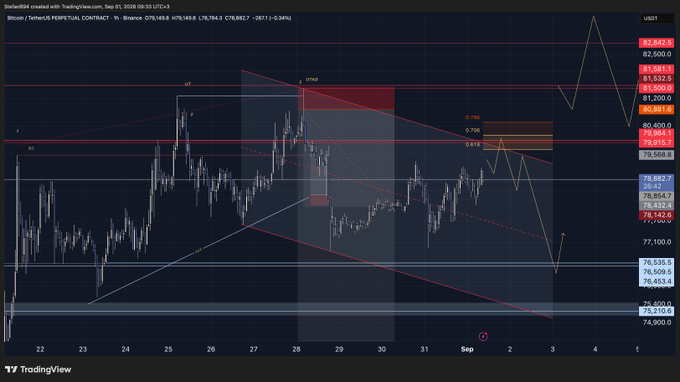Click date 28 on the time axis
The width and height of the screenshot is (680, 382).
[x=296, y=349]
